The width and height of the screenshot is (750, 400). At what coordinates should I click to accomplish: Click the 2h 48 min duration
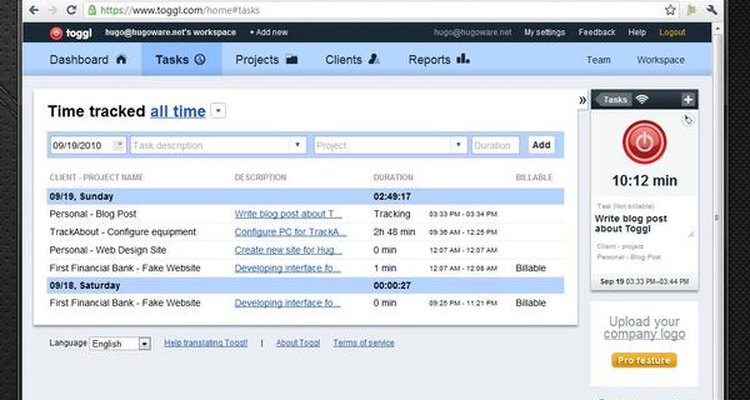coord(394,232)
